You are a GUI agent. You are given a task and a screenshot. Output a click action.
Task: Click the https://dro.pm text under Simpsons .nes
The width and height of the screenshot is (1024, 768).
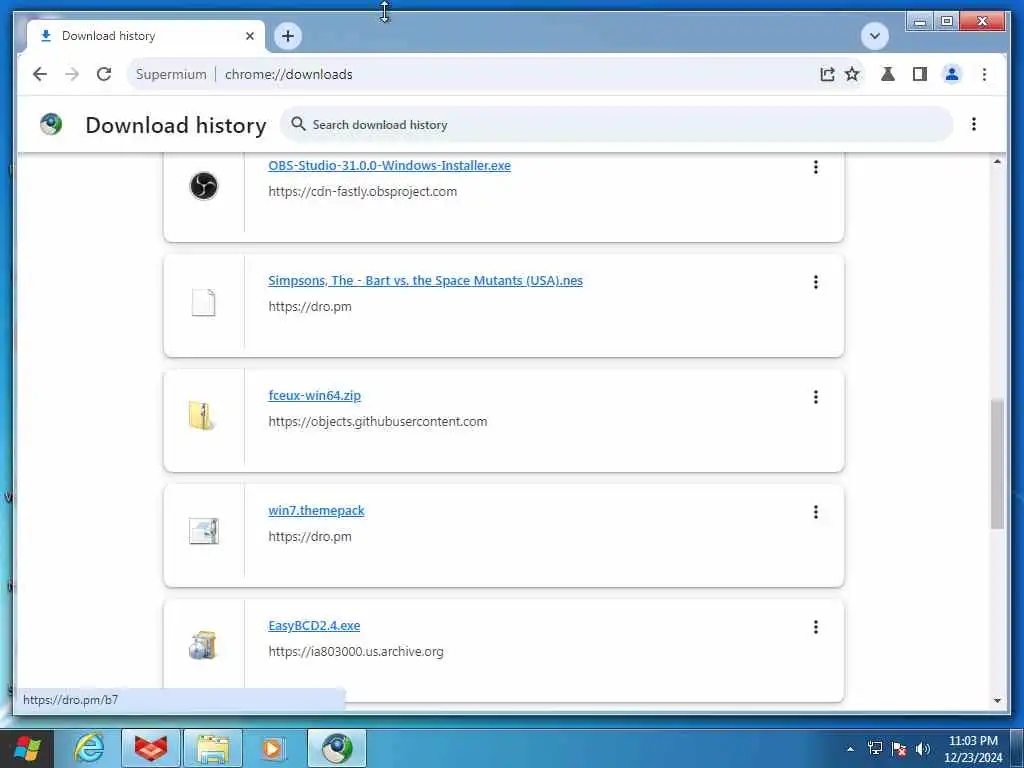[310, 306]
